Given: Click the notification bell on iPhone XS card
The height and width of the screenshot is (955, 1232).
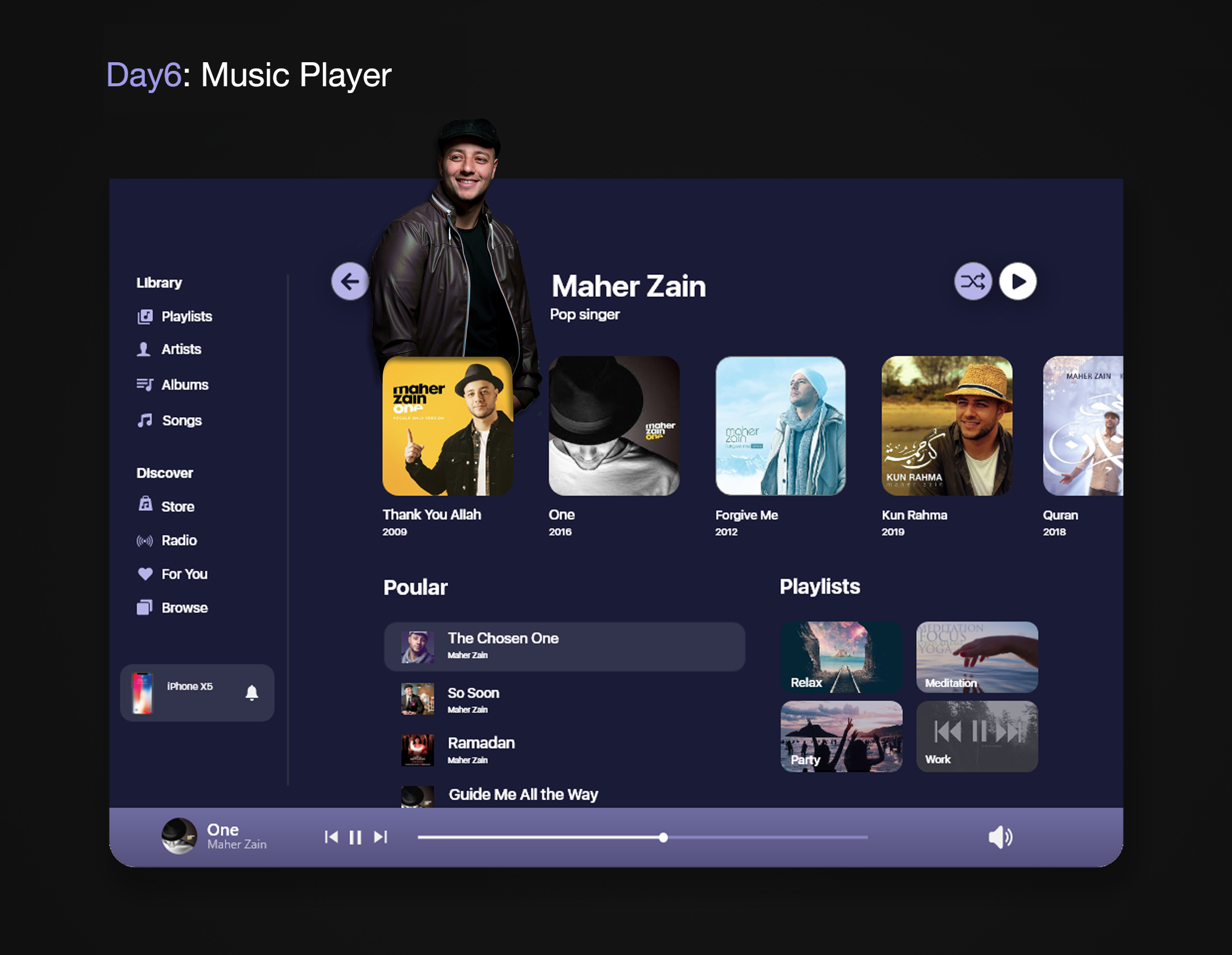Looking at the screenshot, I should [251, 693].
